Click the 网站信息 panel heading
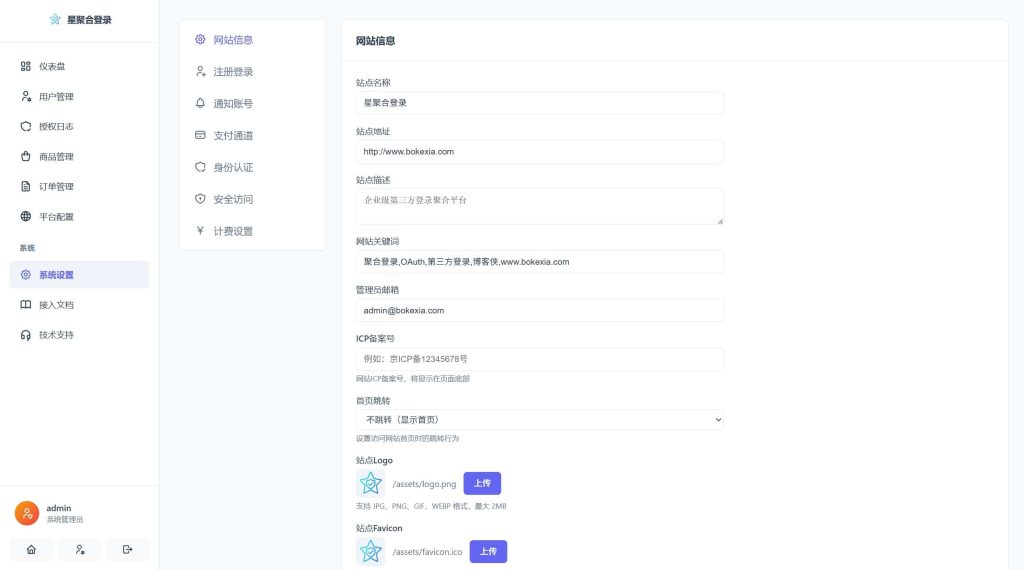This screenshot has width=1024, height=570. (375, 40)
